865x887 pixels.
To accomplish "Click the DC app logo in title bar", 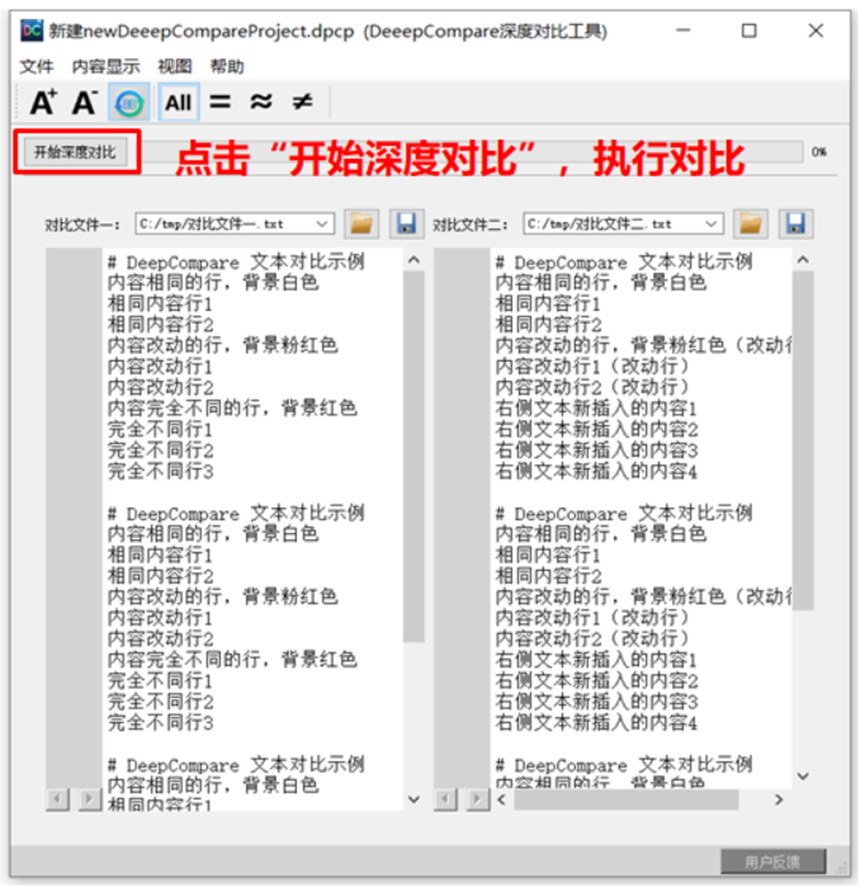I will point(32,31).
